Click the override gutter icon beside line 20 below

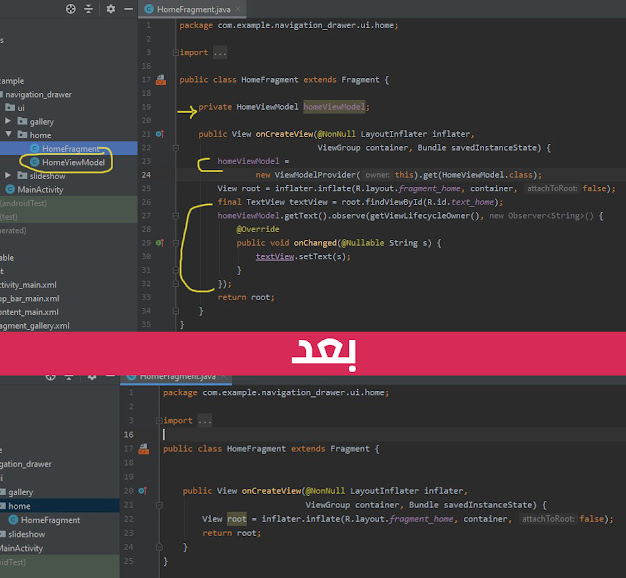point(143,491)
